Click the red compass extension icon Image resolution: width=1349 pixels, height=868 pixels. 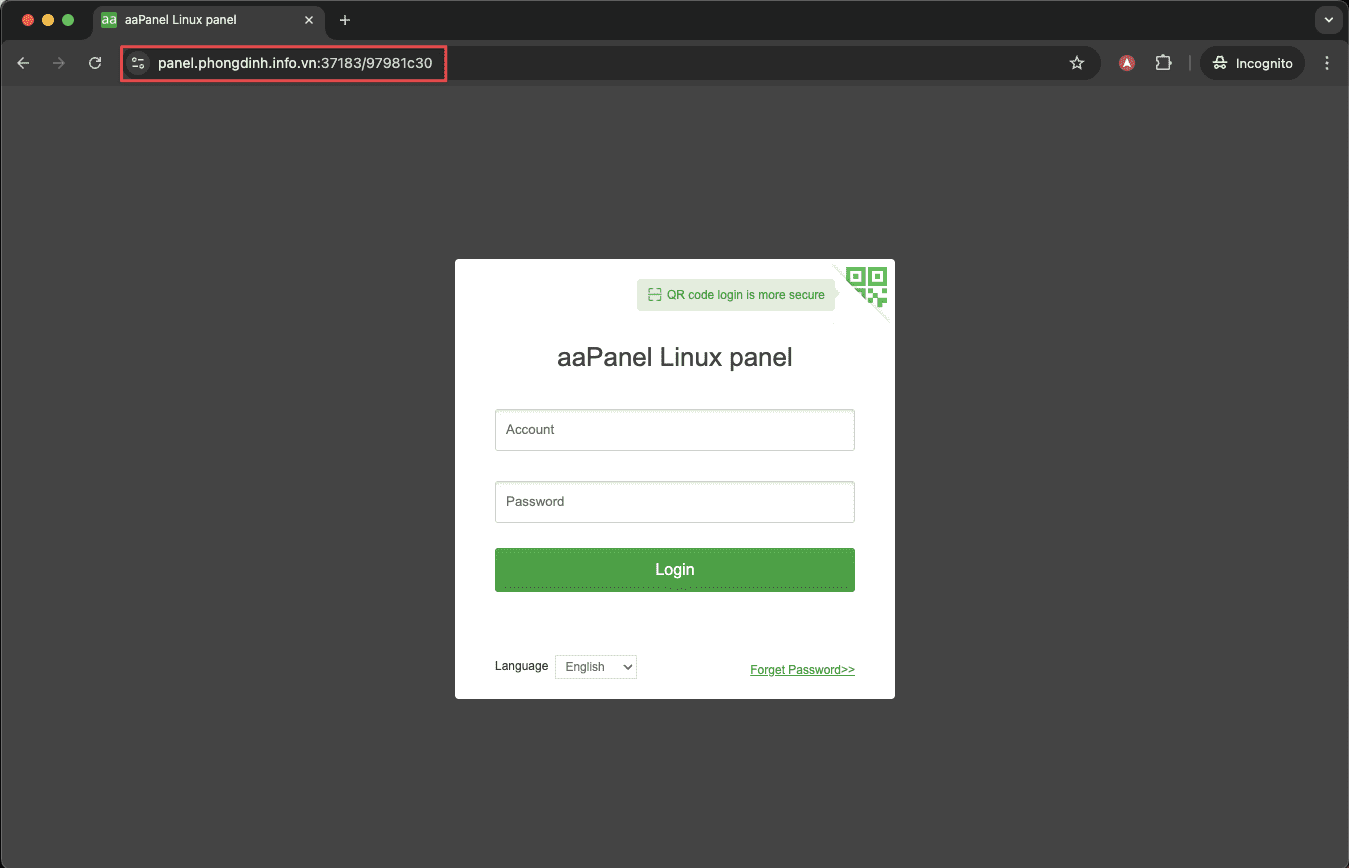click(x=1127, y=63)
